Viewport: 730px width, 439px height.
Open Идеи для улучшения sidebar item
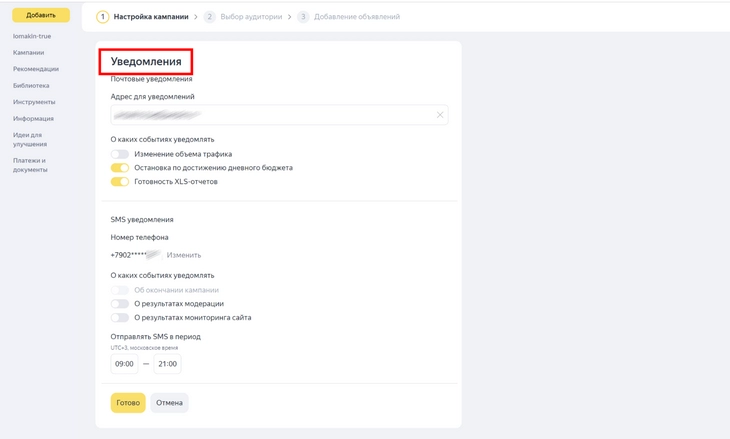tap(30, 140)
